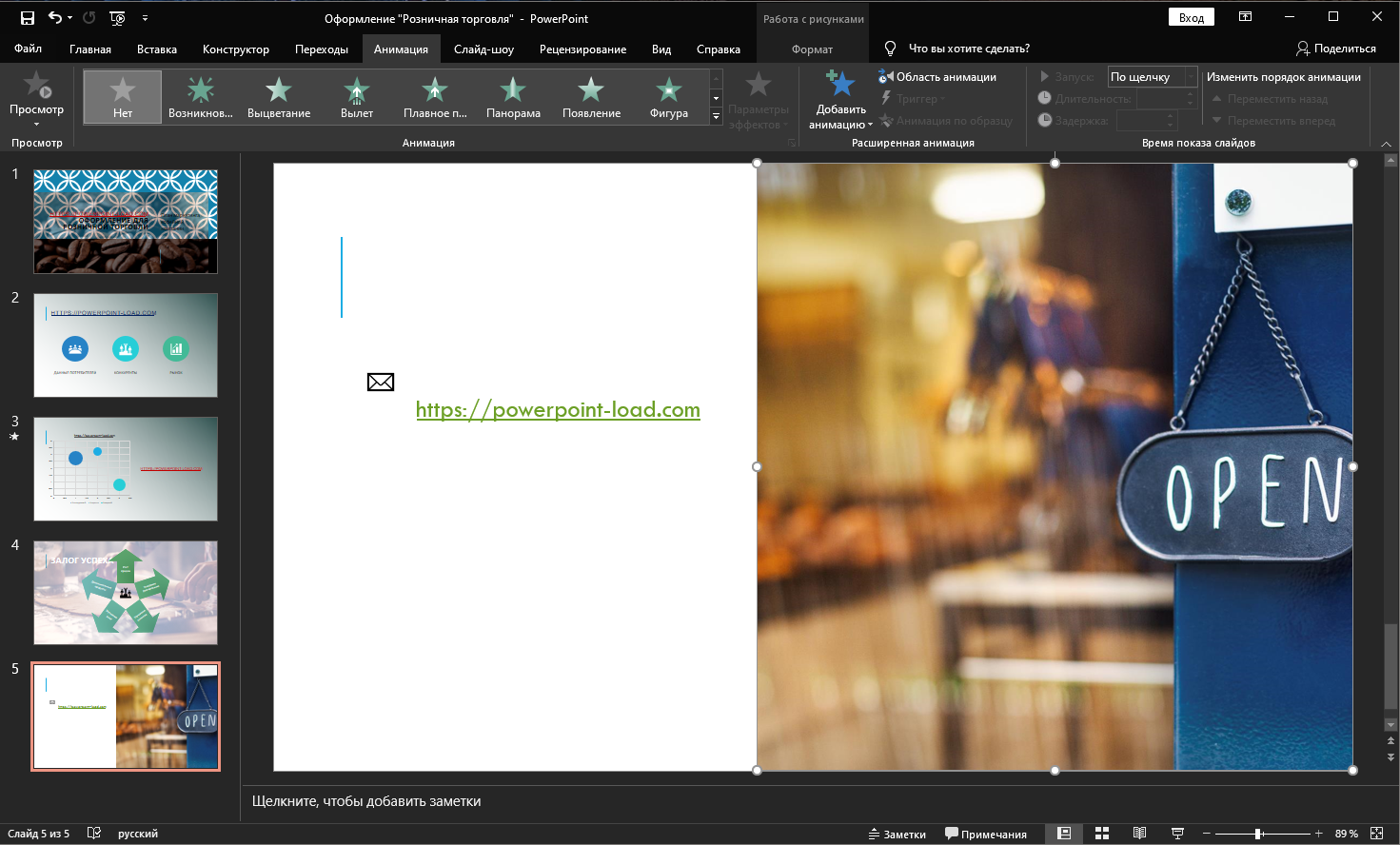1400x845 pixels.
Task: Open Quick Access Toolbar customize dropdown
Action: (x=145, y=18)
